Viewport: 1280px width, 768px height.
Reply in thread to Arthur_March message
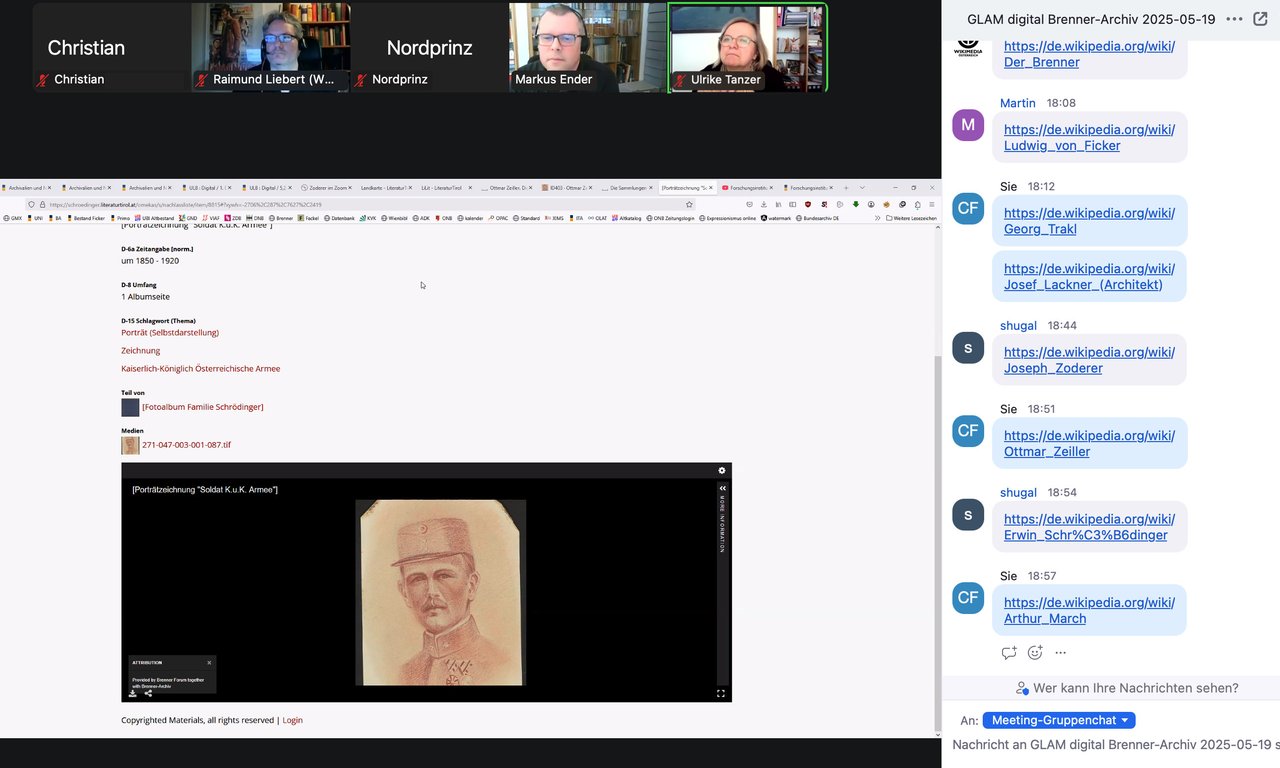[1009, 653]
